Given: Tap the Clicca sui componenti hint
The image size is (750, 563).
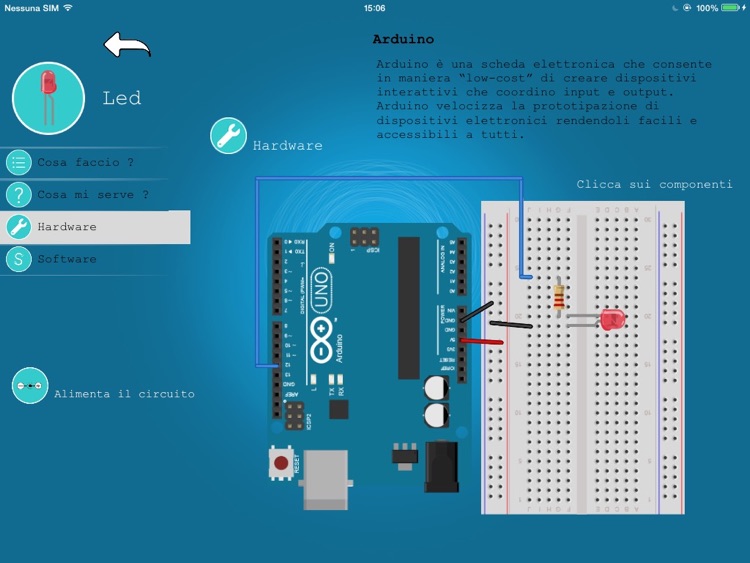Looking at the screenshot, I should (x=654, y=184).
